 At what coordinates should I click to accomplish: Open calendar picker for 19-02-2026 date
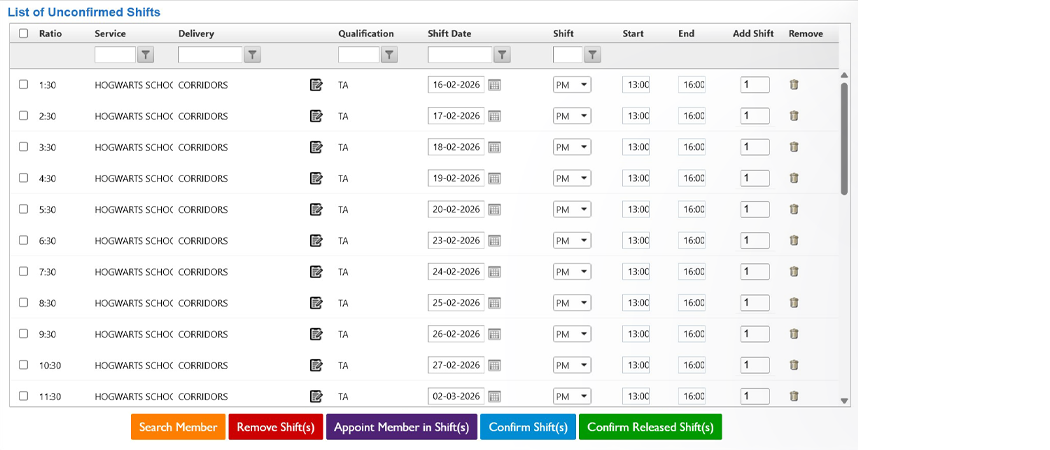click(494, 178)
